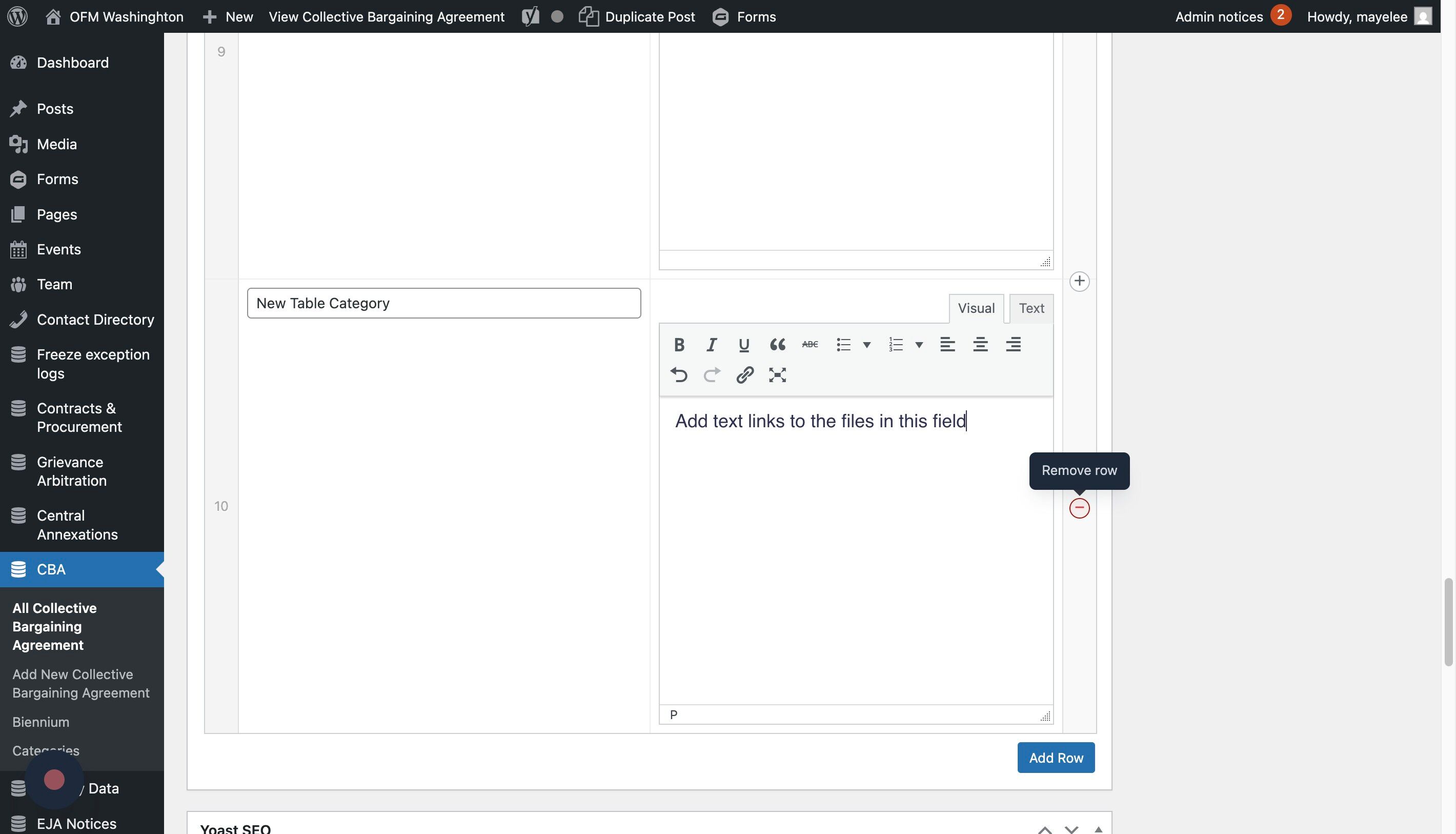Apply strikethrough formatting
Screen dimensions: 1456x834
coord(810,344)
